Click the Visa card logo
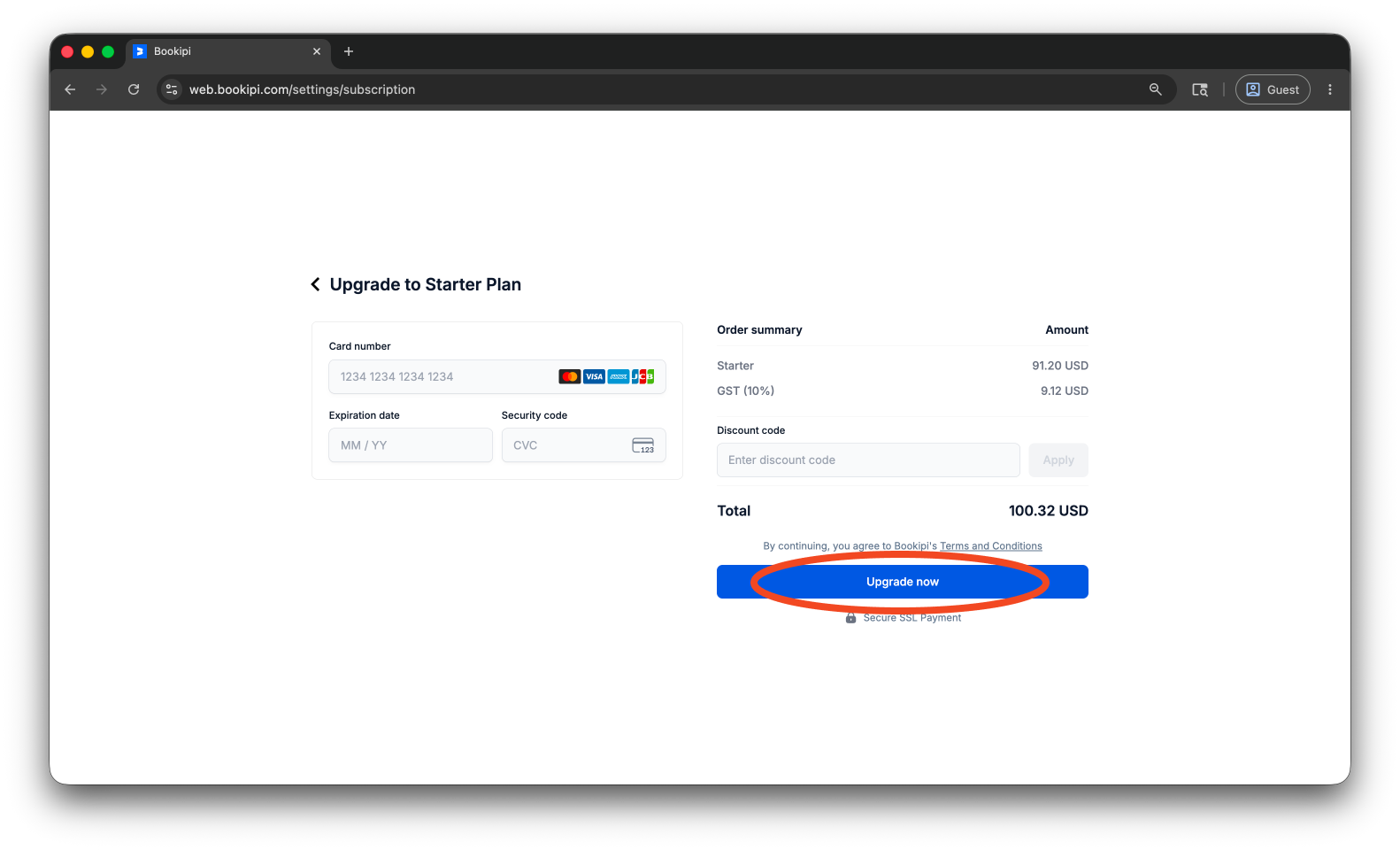This screenshot has width=1400, height=850. tap(594, 376)
